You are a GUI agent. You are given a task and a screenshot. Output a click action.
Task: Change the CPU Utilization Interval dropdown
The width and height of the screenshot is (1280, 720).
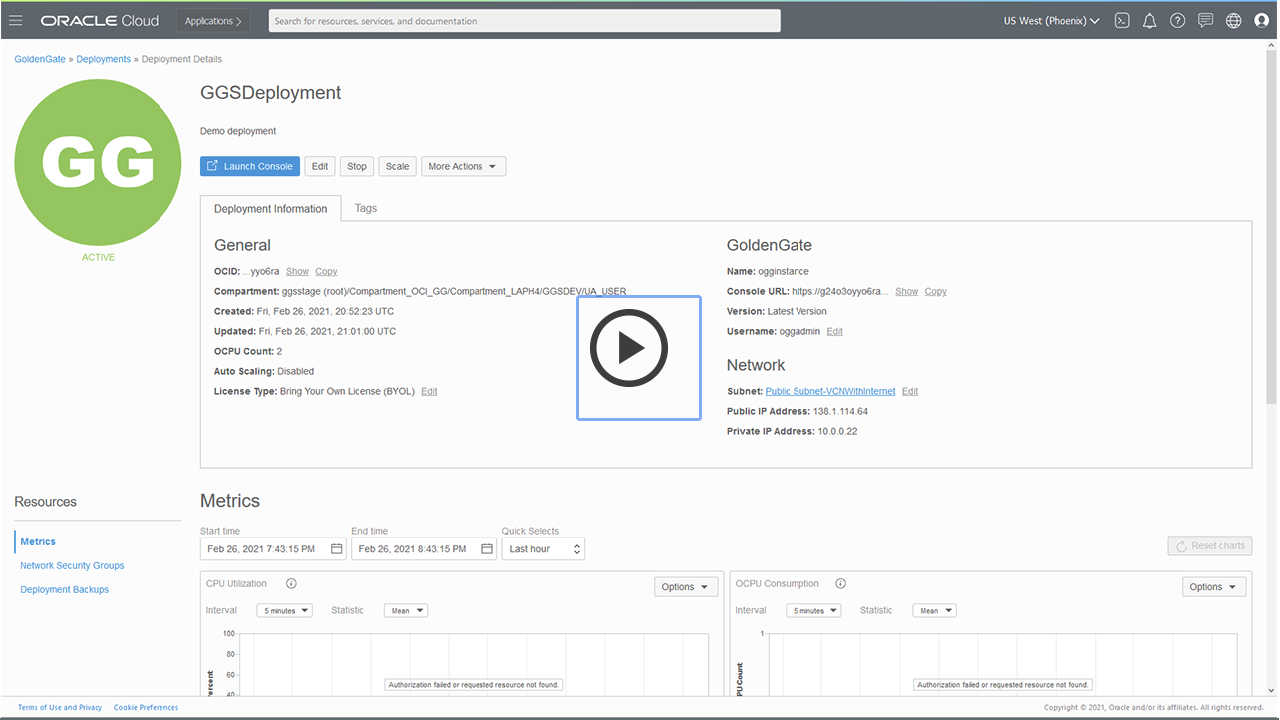(285, 611)
